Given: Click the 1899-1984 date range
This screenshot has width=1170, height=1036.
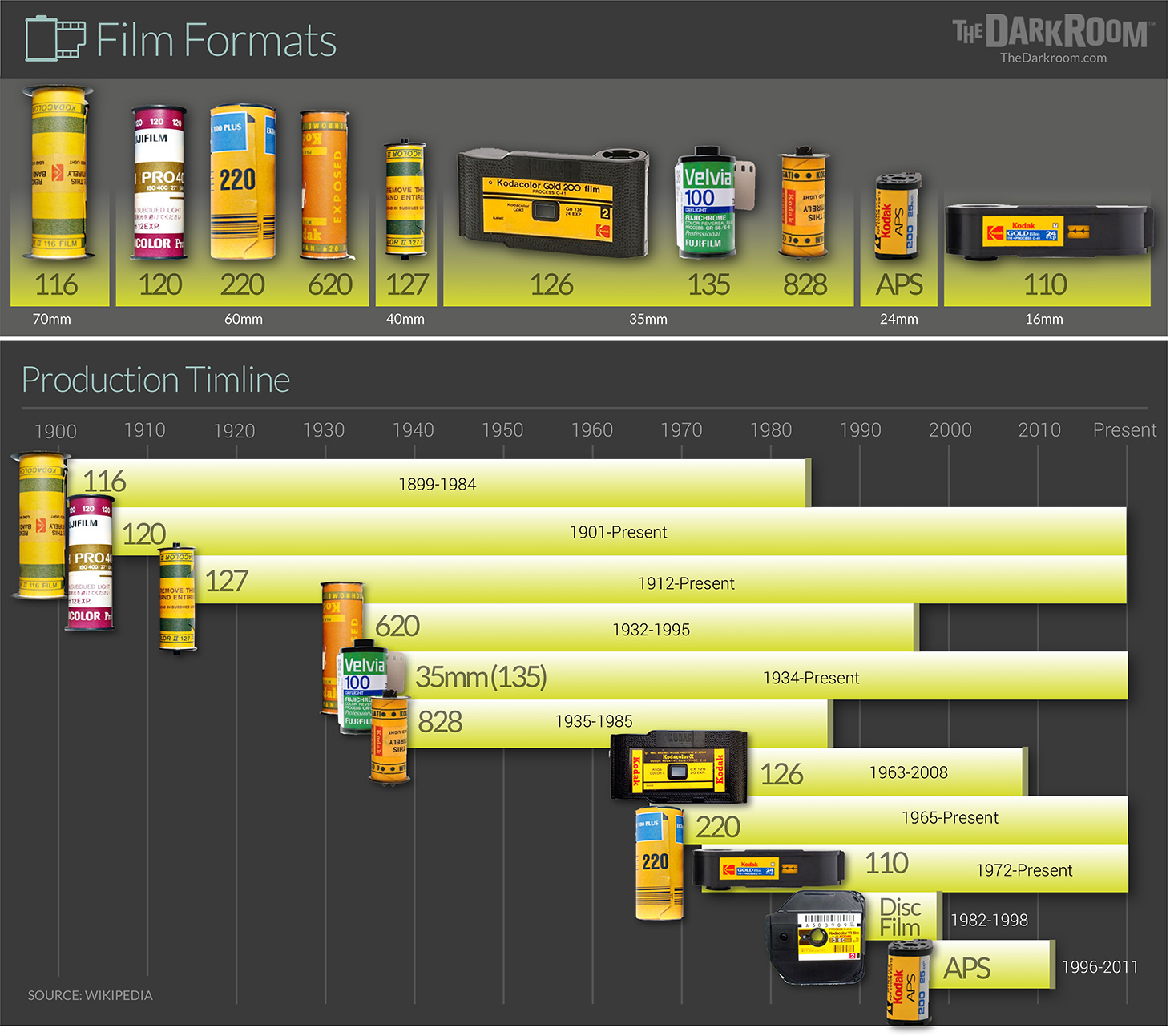Looking at the screenshot, I should (438, 484).
